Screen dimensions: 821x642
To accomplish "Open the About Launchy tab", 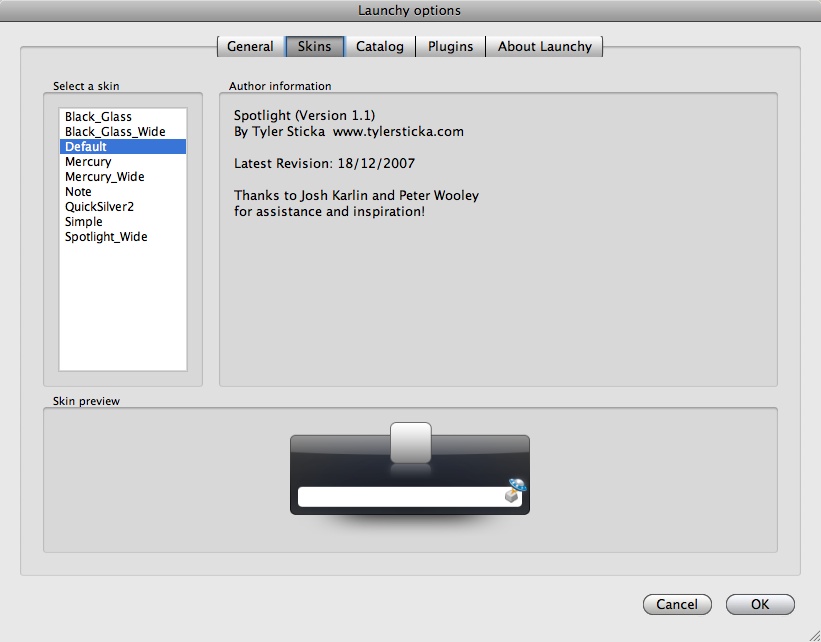I will click(545, 46).
